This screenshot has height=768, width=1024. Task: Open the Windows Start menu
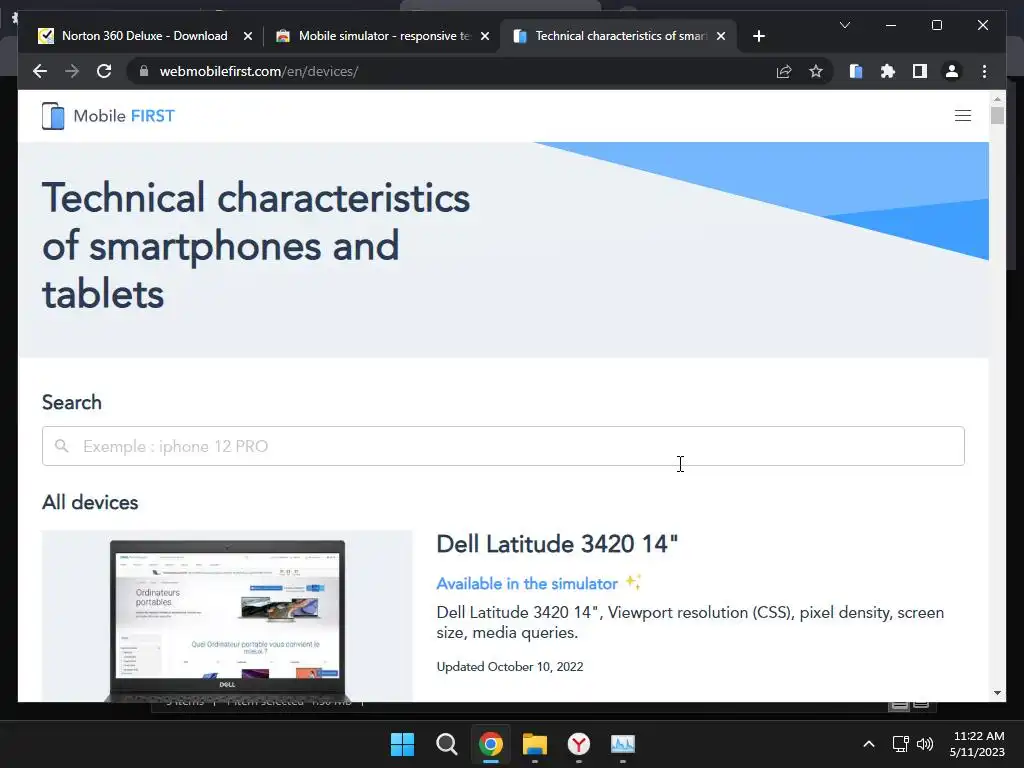(x=402, y=744)
